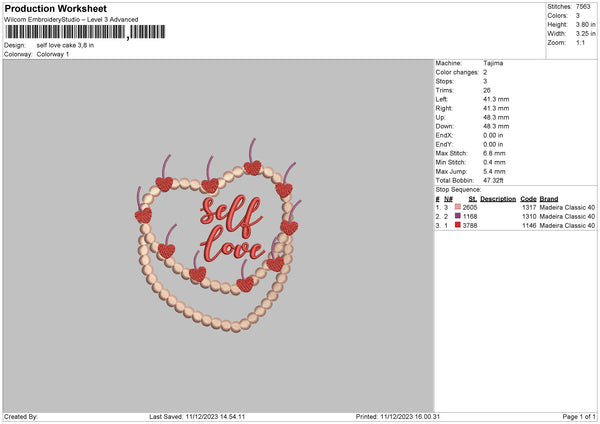Viewport: 600px width, 424px height.
Task: Click the Description column header
Action: [x=498, y=199]
